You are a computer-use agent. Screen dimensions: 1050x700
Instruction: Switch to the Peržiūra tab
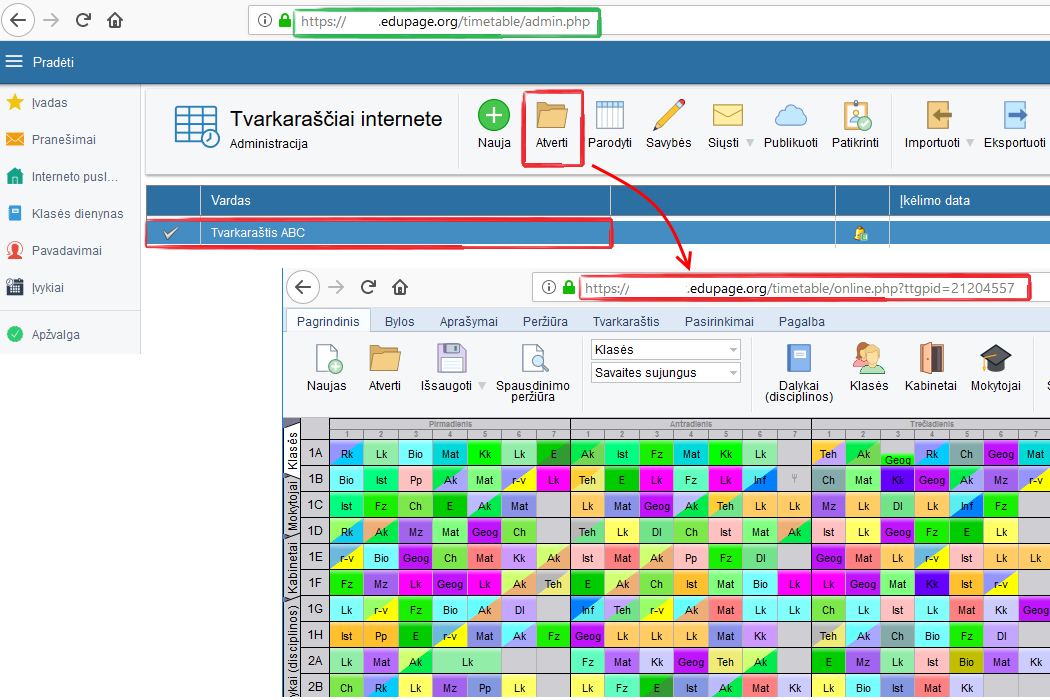click(x=545, y=322)
